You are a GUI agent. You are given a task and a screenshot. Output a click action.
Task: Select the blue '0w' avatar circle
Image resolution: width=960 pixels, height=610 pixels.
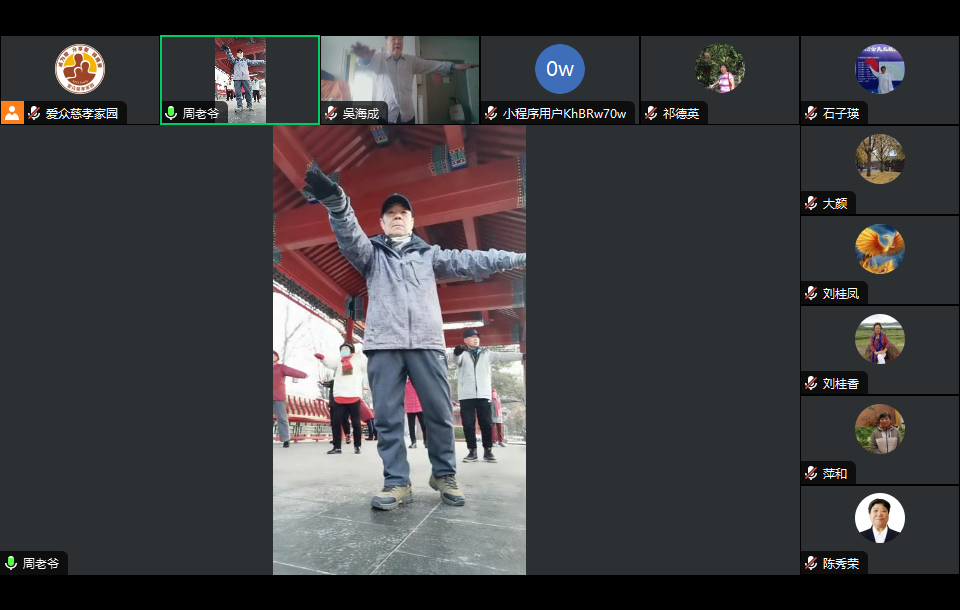[560, 69]
